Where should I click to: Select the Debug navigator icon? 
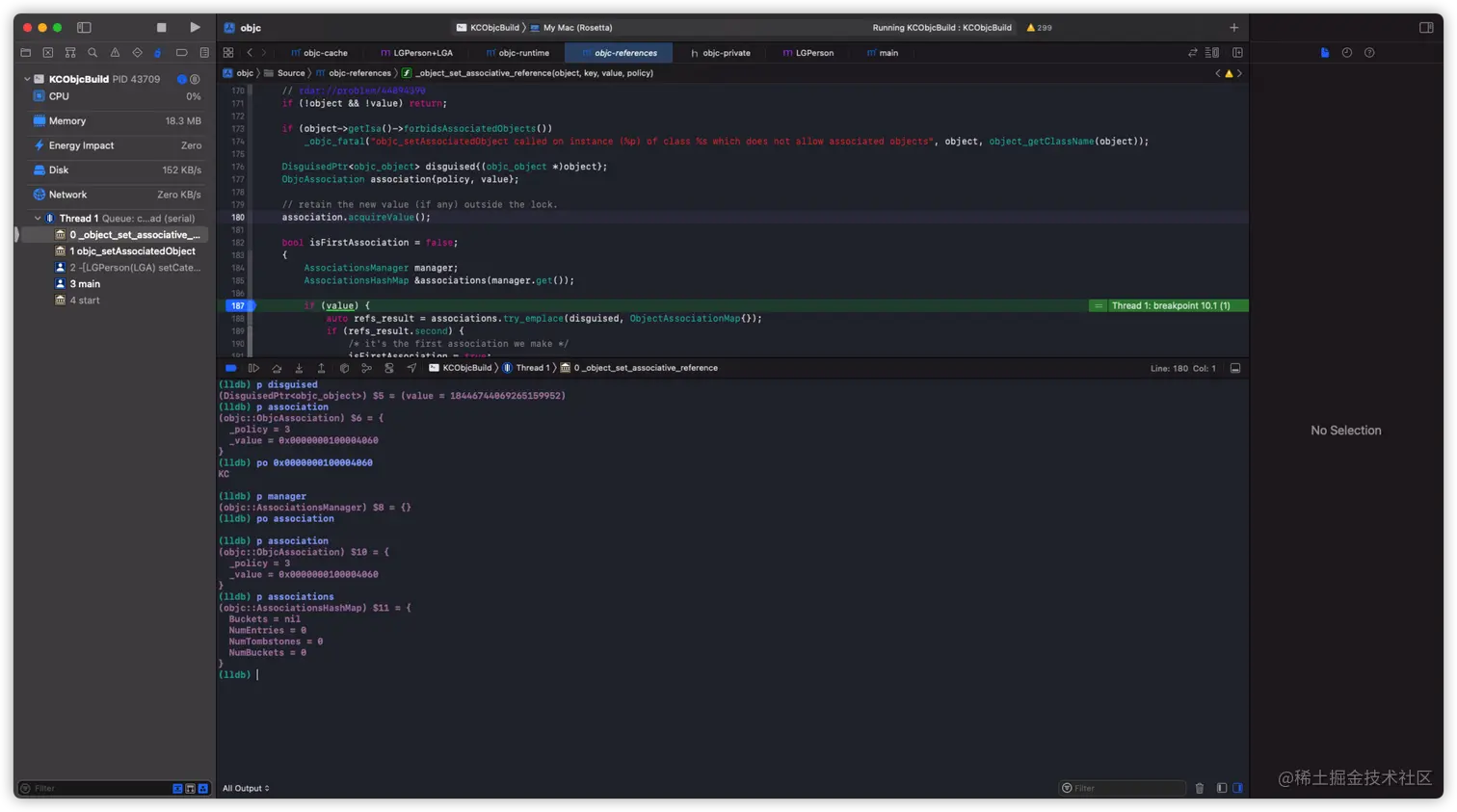(158, 53)
